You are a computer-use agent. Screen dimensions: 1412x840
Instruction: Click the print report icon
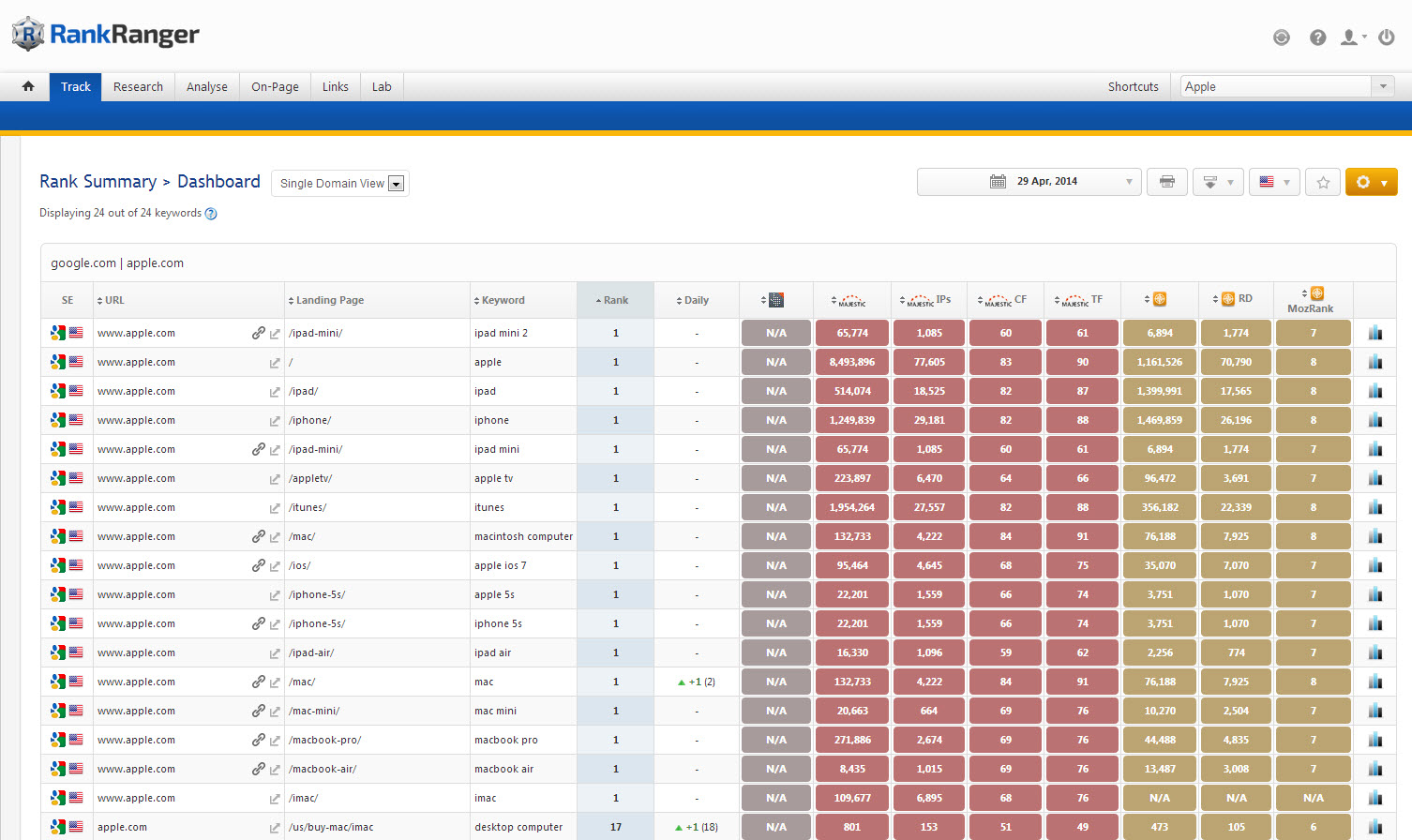1166,182
